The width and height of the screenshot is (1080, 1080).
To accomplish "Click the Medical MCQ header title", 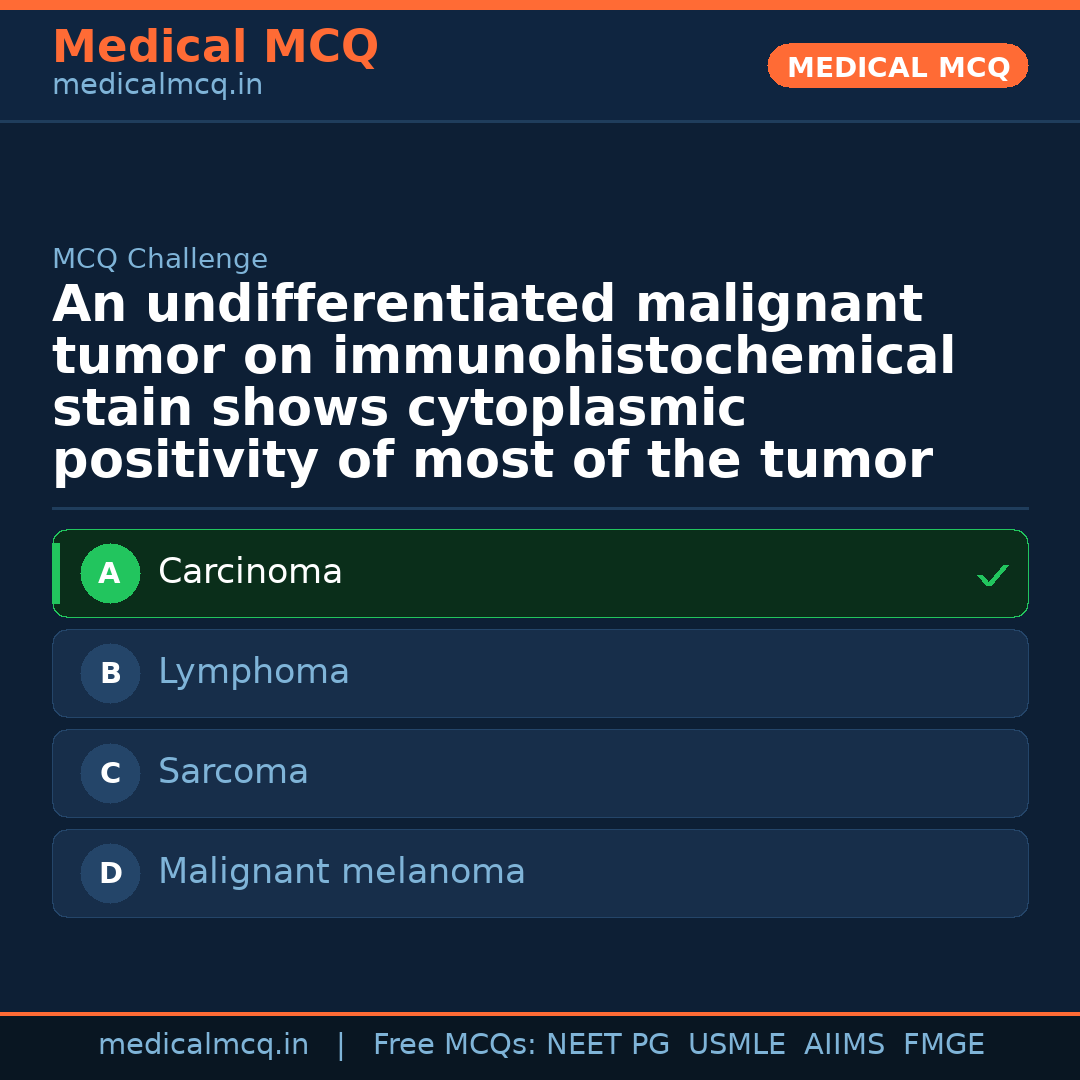I will pos(215,47).
